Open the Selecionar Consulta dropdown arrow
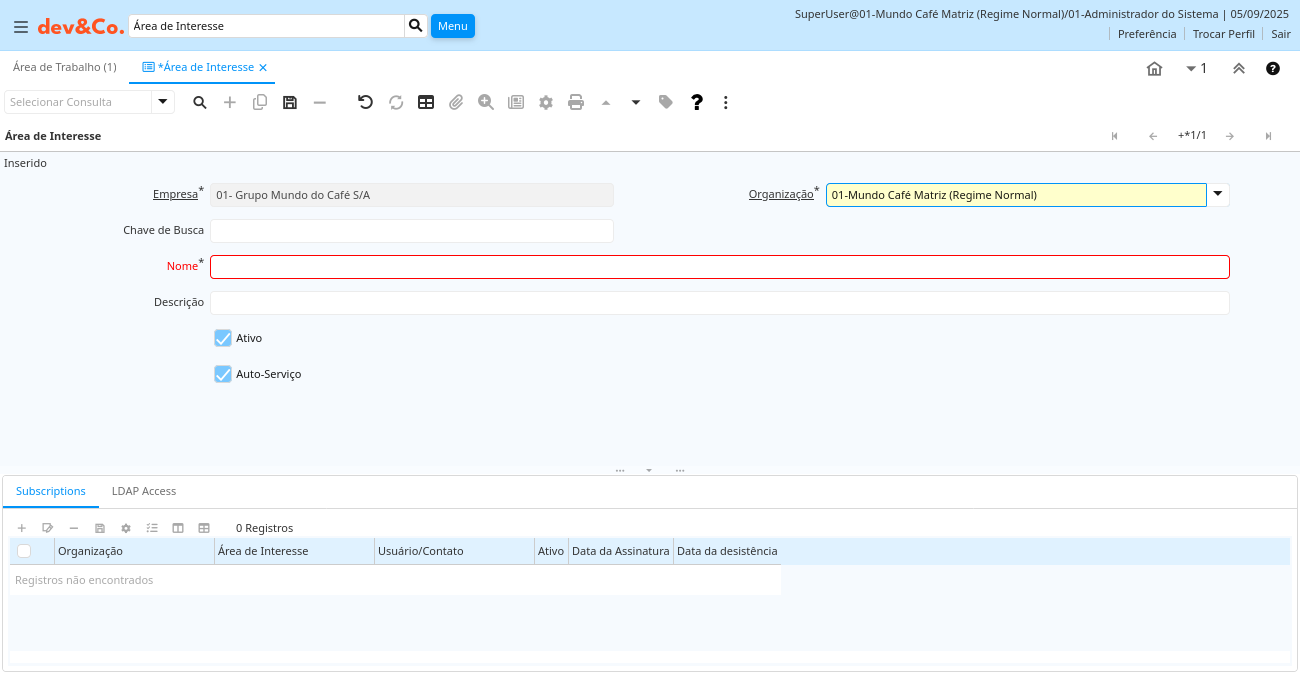This screenshot has width=1300, height=674. point(163,102)
